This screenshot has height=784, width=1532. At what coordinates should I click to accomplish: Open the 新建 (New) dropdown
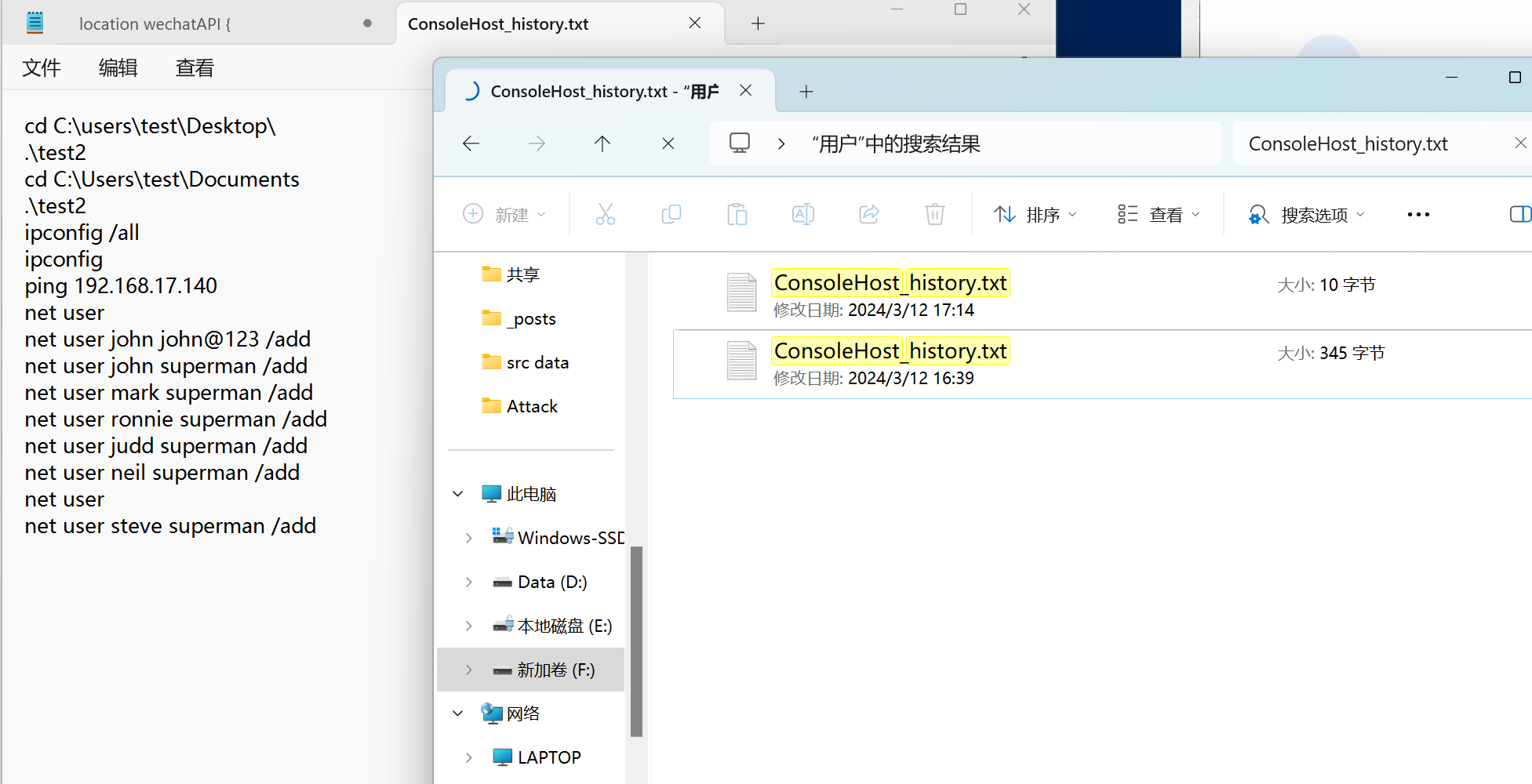tap(504, 214)
